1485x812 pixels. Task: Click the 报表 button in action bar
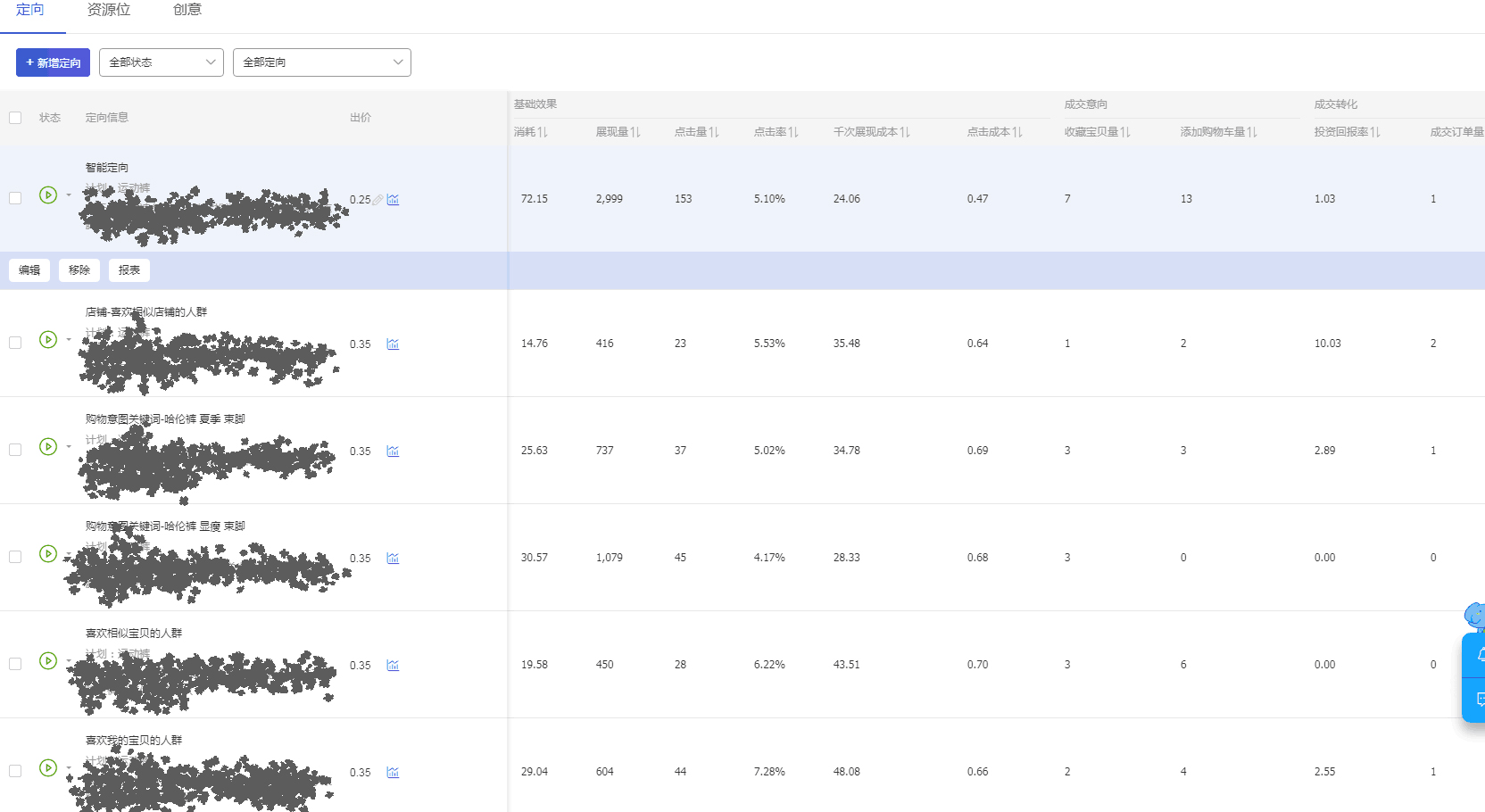pos(129,270)
